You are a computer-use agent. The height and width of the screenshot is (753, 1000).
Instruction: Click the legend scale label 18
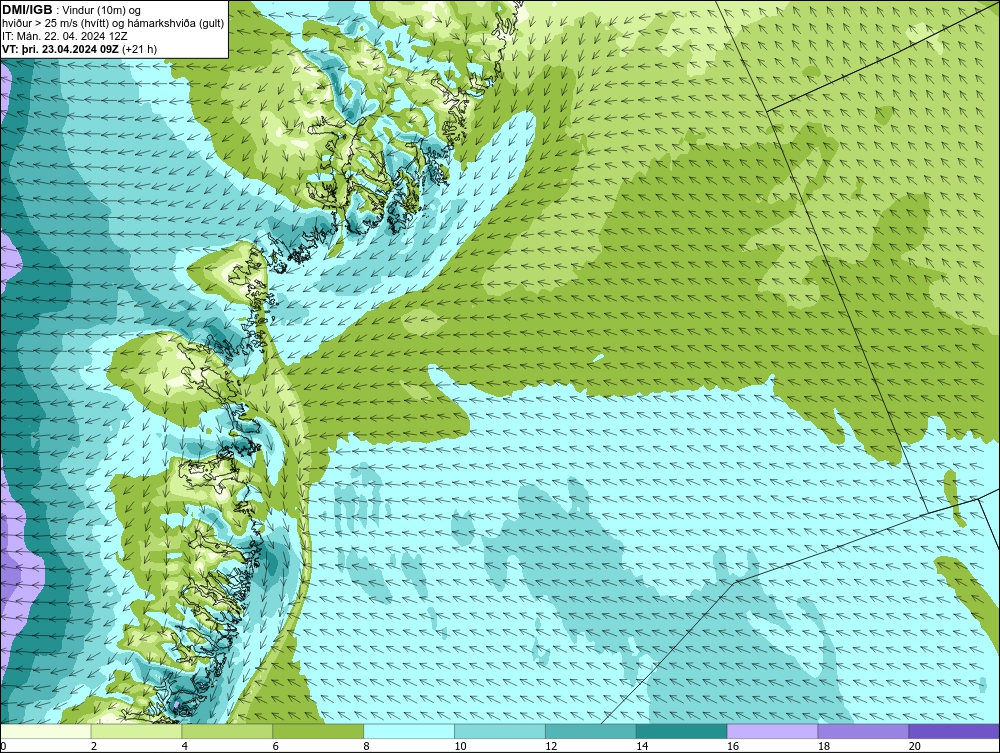coord(824,746)
